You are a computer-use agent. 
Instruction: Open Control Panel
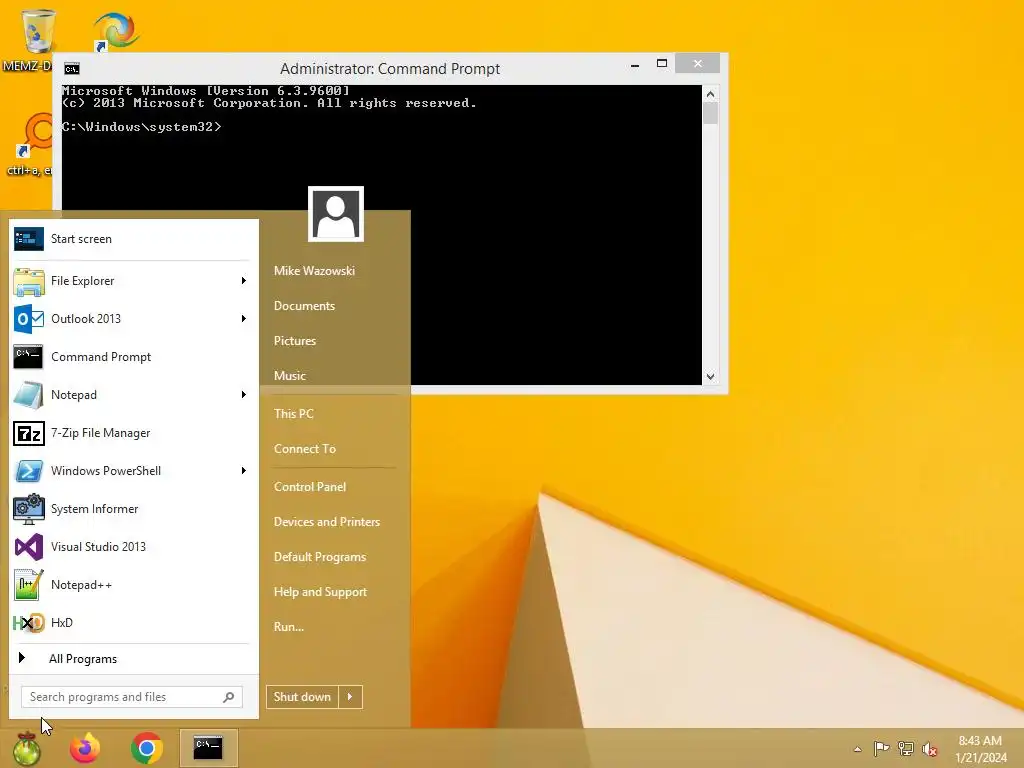[310, 487]
